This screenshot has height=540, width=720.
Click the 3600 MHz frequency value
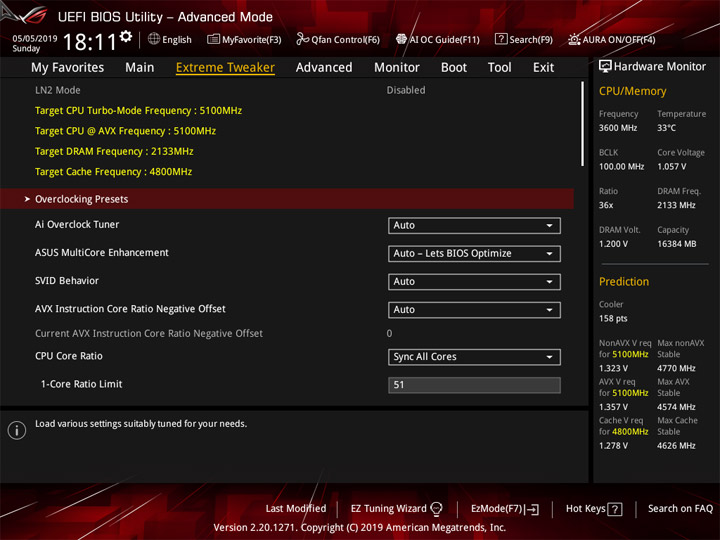tap(618, 128)
